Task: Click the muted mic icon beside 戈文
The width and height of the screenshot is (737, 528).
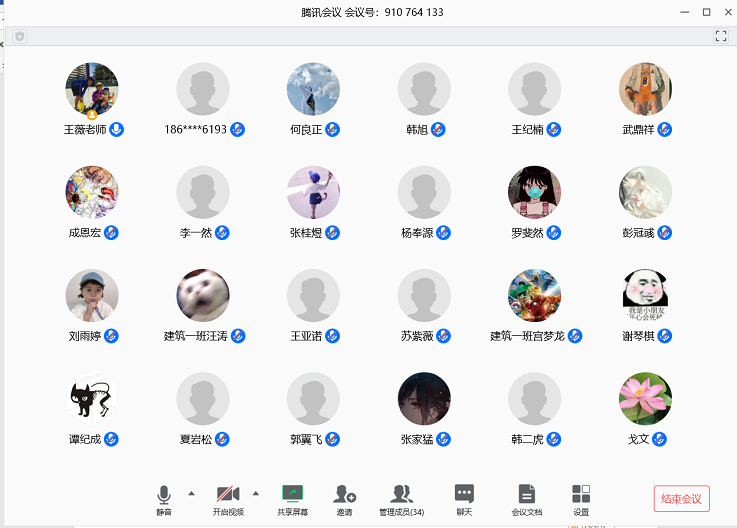Action: coord(660,439)
